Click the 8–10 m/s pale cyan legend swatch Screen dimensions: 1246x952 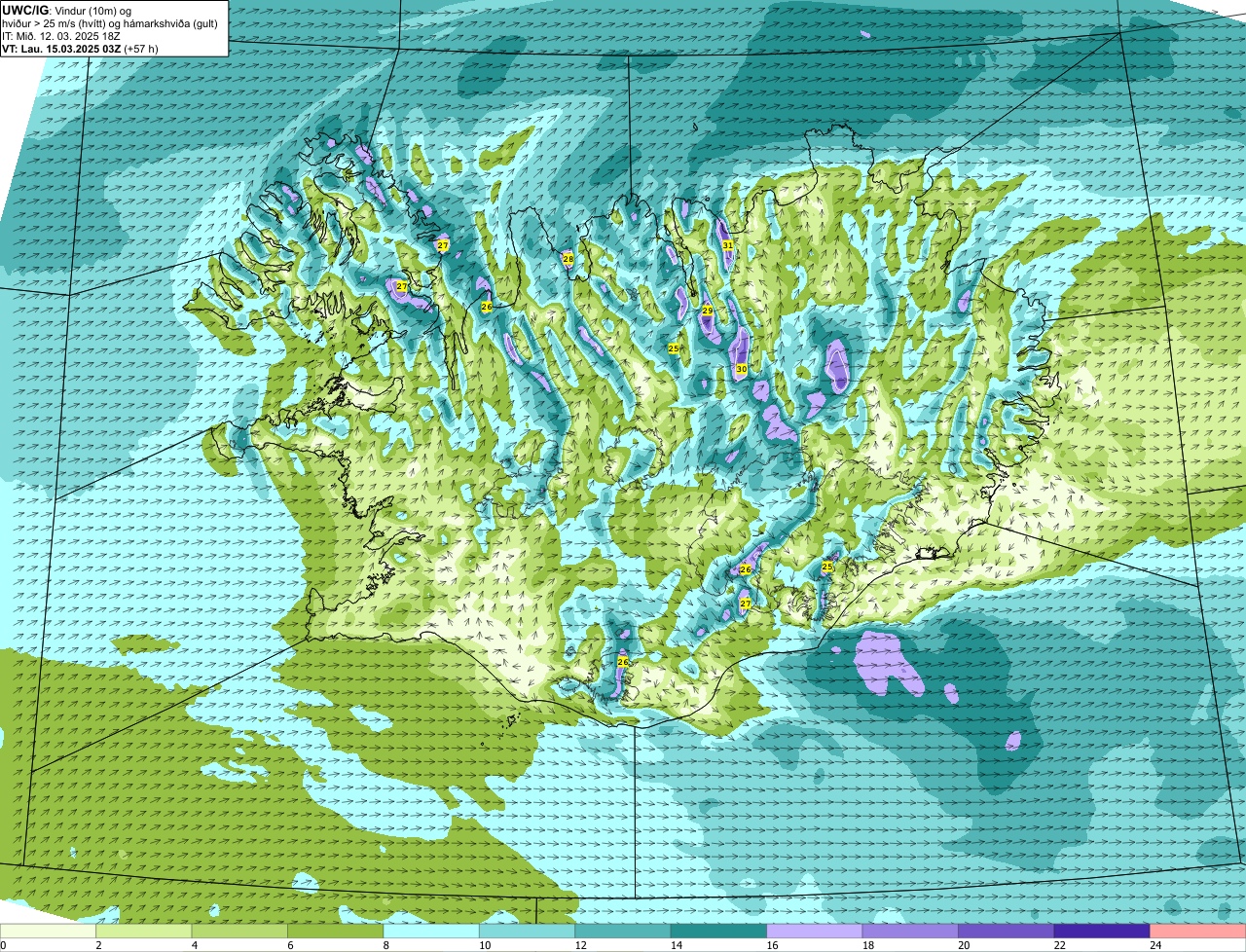[433, 931]
